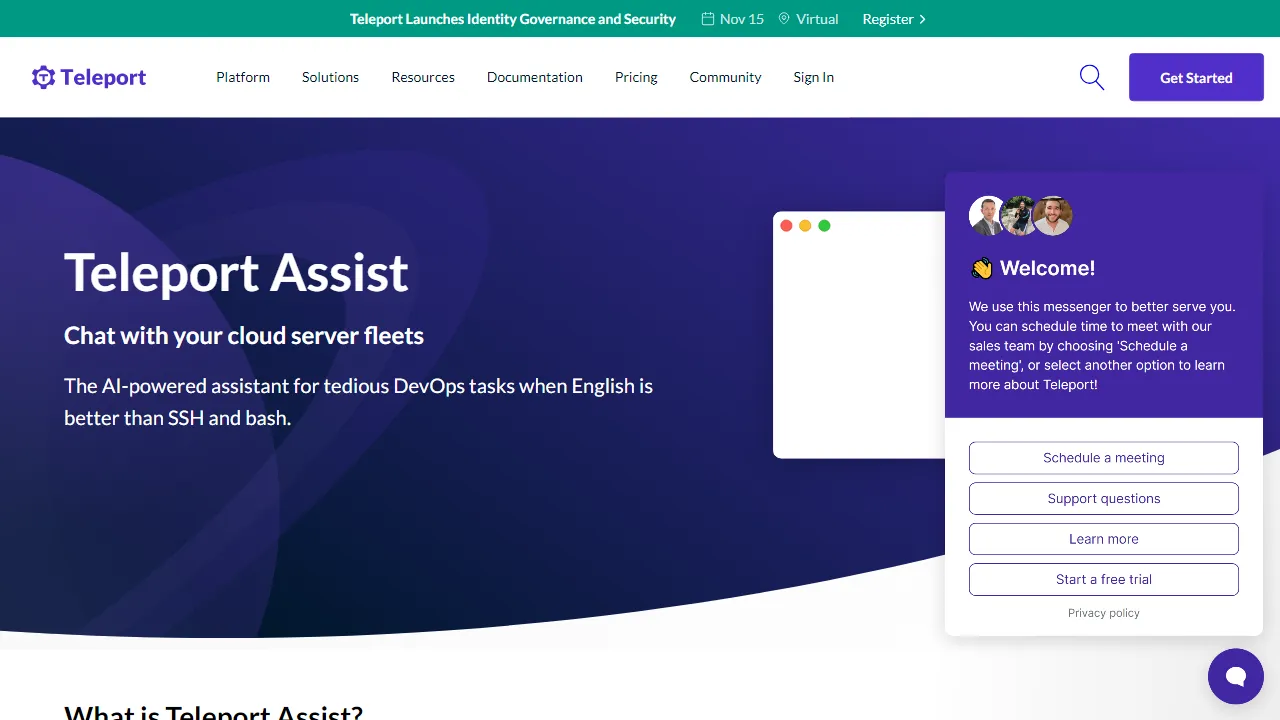Click the 'Virtual' text in banner
The height and width of the screenshot is (720, 1280).
[817, 19]
